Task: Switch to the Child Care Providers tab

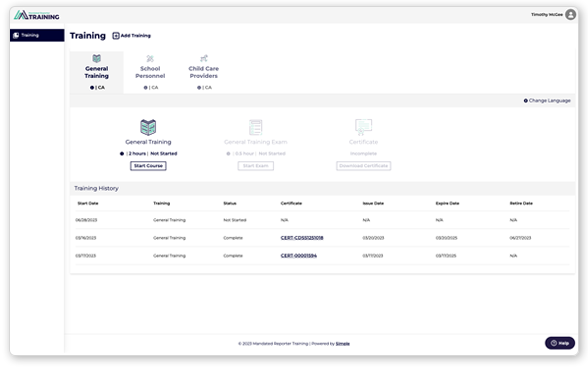Action: pyautogui.click(x=204, y=72)
